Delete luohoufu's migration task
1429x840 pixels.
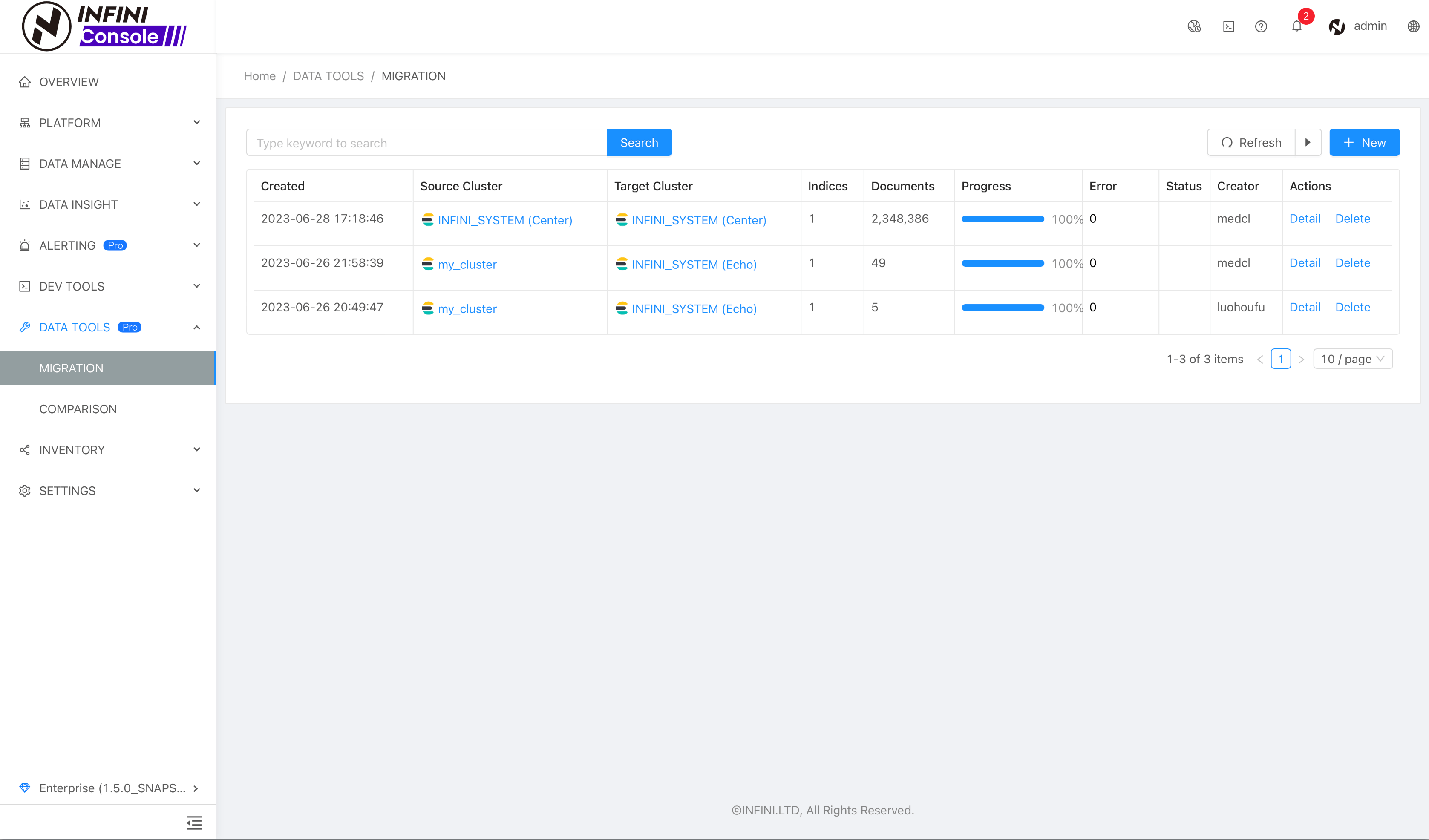pyautogui.click(x=1352, y=307)
